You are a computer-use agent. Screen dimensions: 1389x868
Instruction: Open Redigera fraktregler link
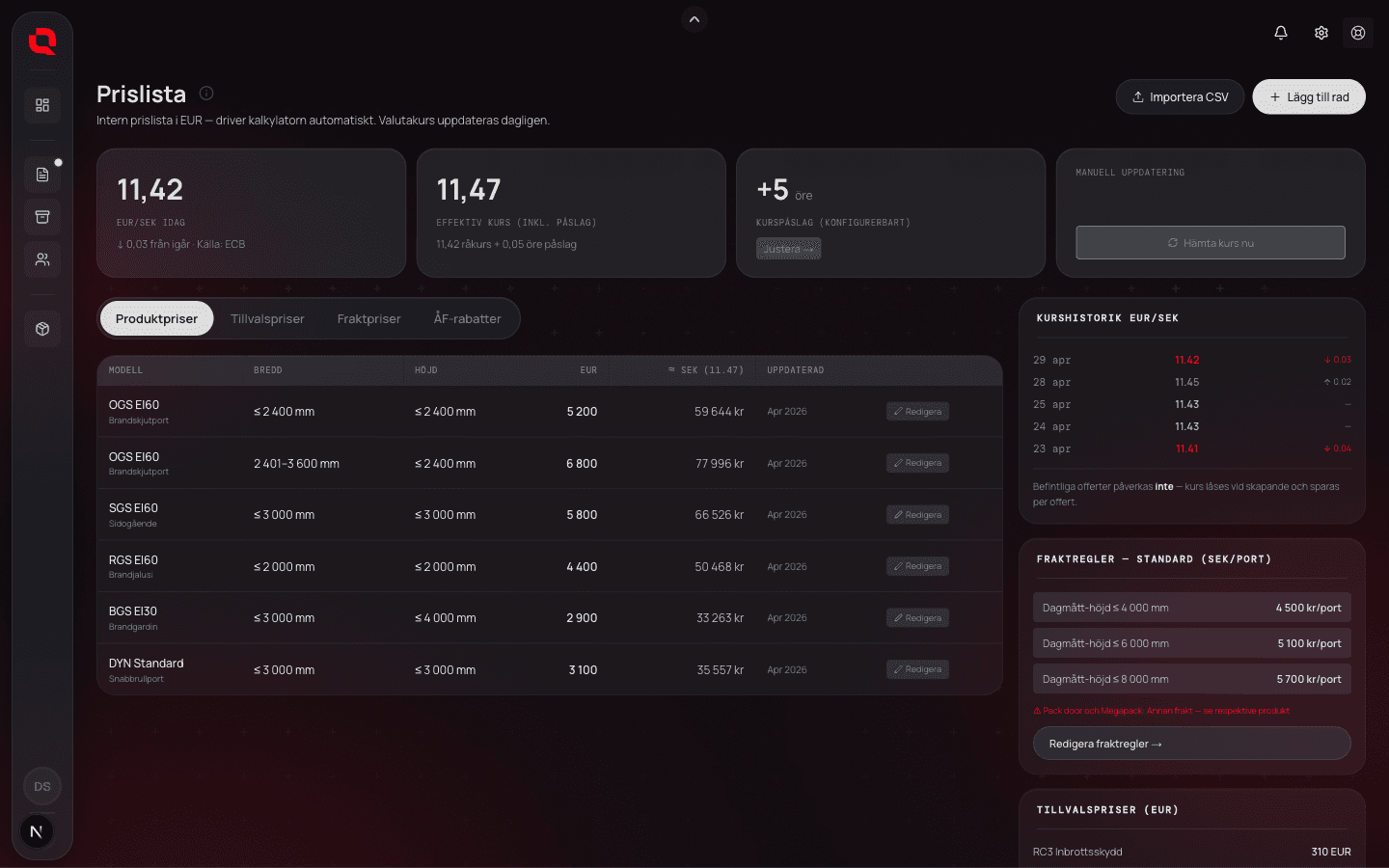tap(1191, 744)
